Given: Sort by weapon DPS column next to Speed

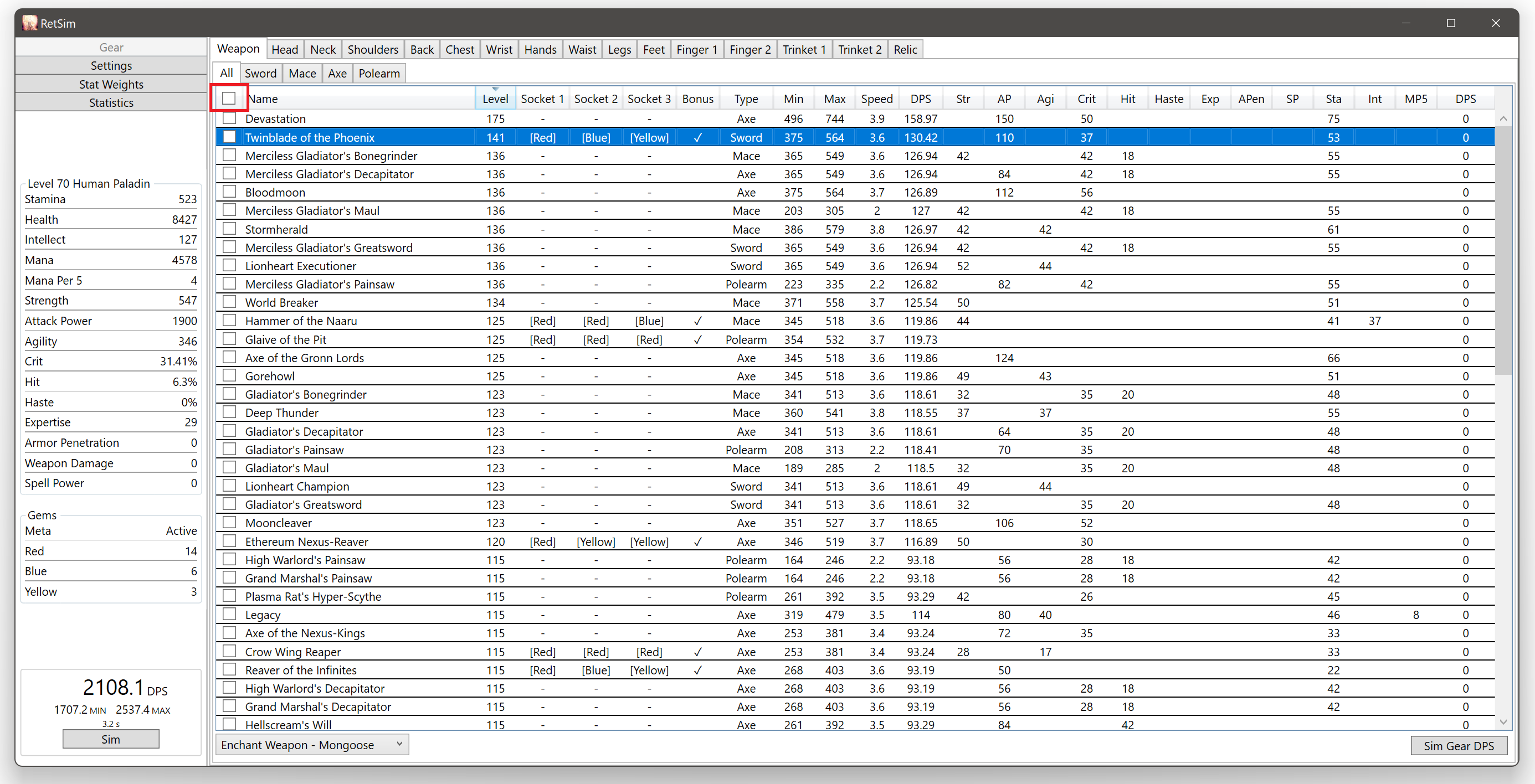Looking at the screenshot, I should click(921, 99).
